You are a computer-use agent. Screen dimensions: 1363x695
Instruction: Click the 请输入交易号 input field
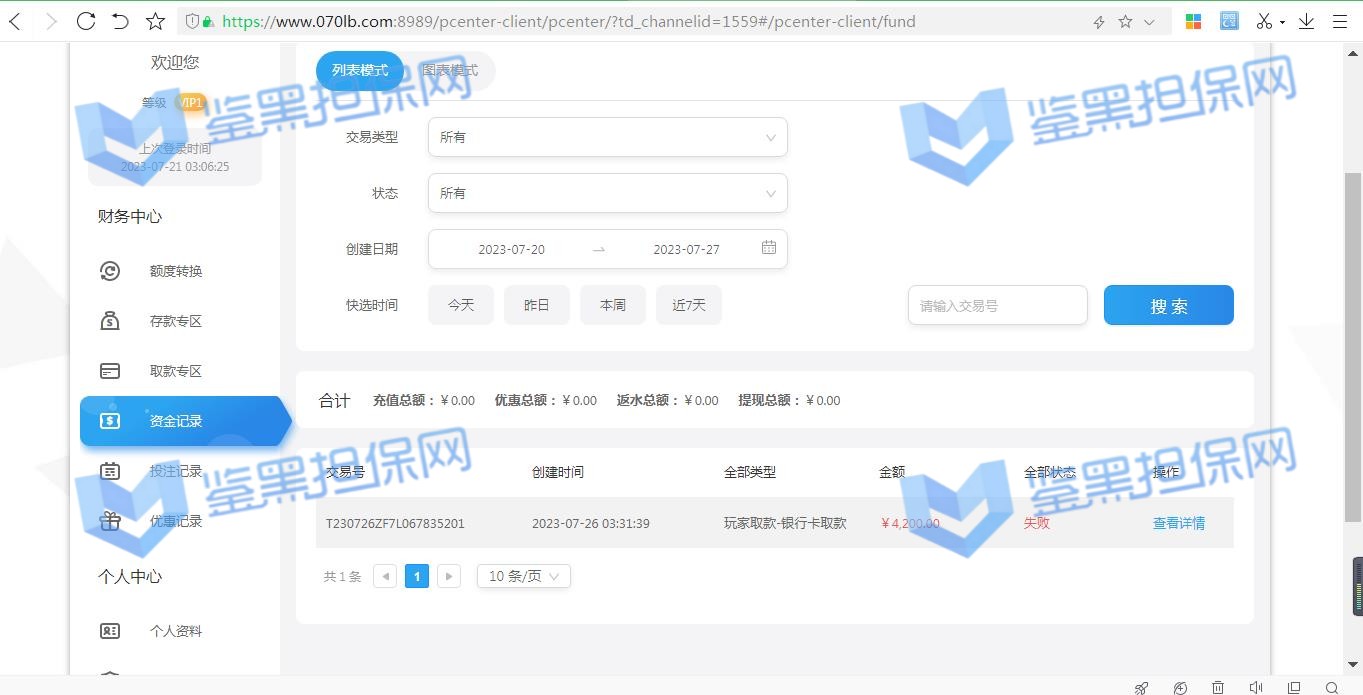pos(997,306)
